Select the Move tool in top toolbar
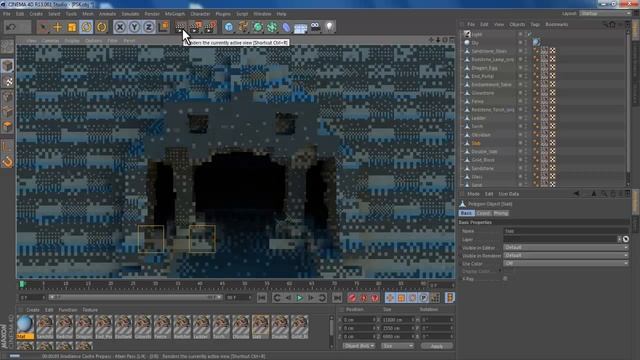This screenshot has width=640, height=360. point(57,27)
